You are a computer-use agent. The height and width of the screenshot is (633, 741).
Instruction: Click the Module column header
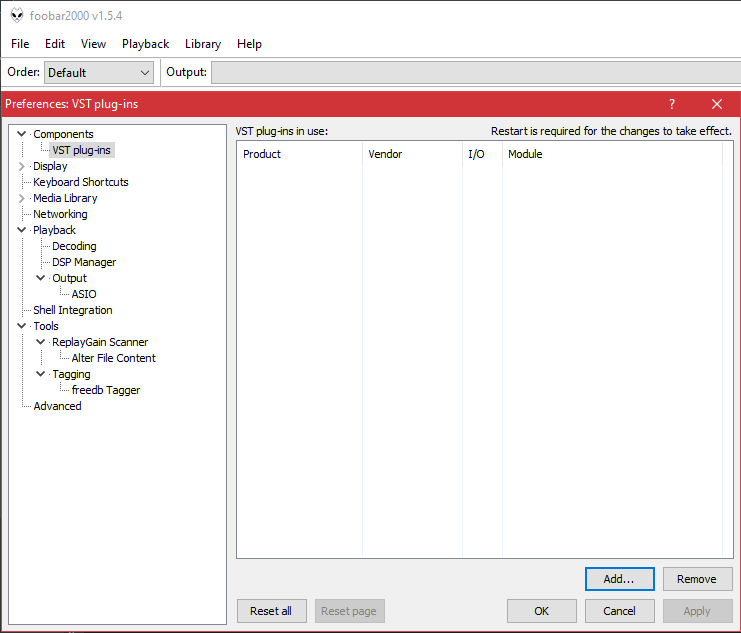(612, 154)
